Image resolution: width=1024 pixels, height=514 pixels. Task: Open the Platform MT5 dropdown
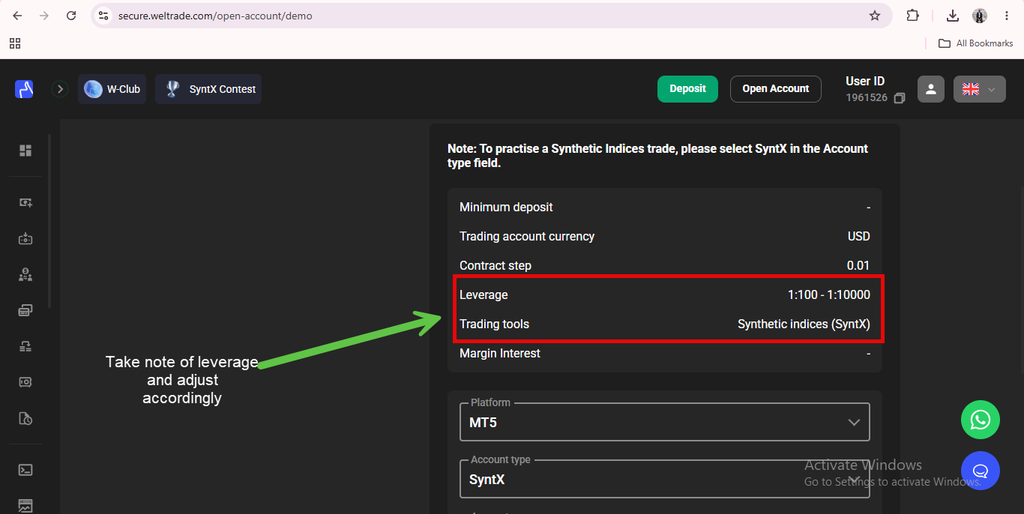665,422
